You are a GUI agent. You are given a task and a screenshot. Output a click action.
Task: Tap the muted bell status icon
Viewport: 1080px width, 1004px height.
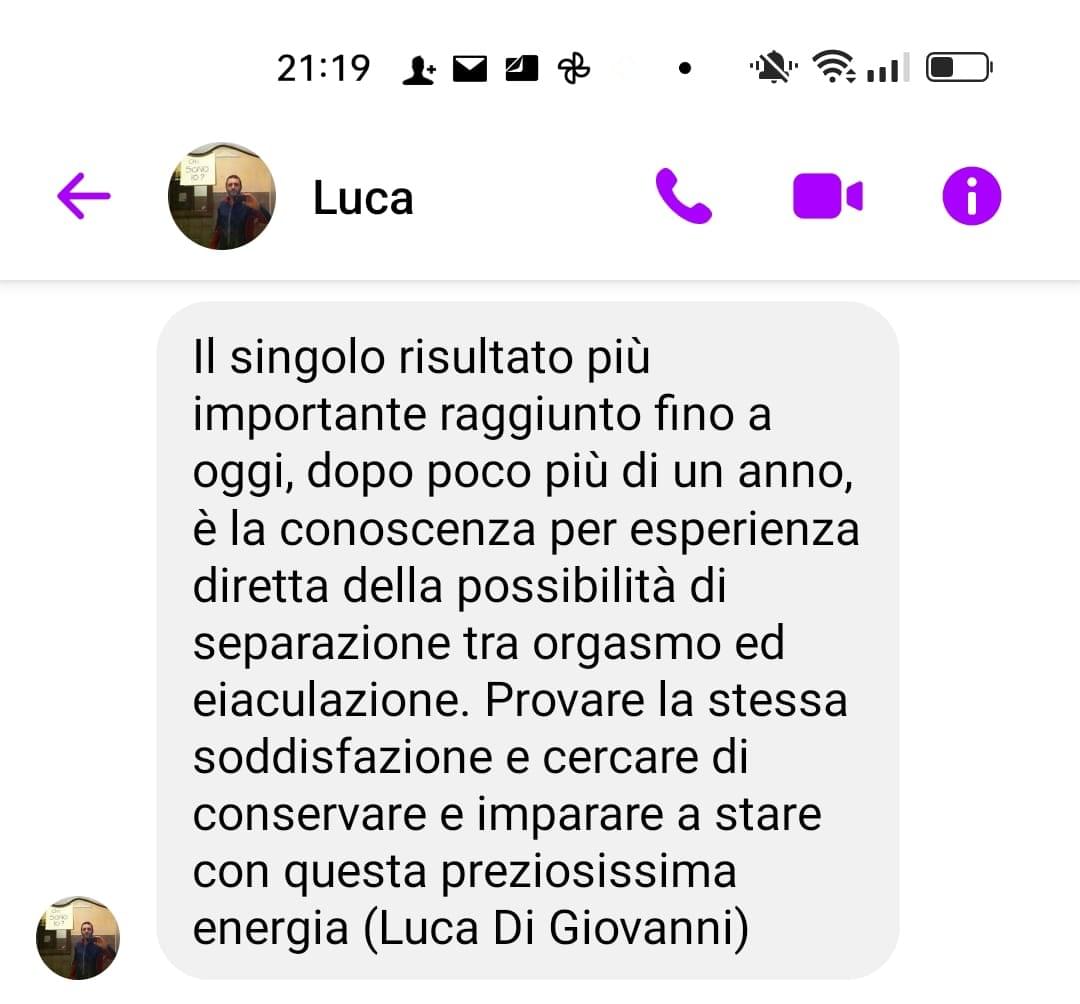[773, 67]
